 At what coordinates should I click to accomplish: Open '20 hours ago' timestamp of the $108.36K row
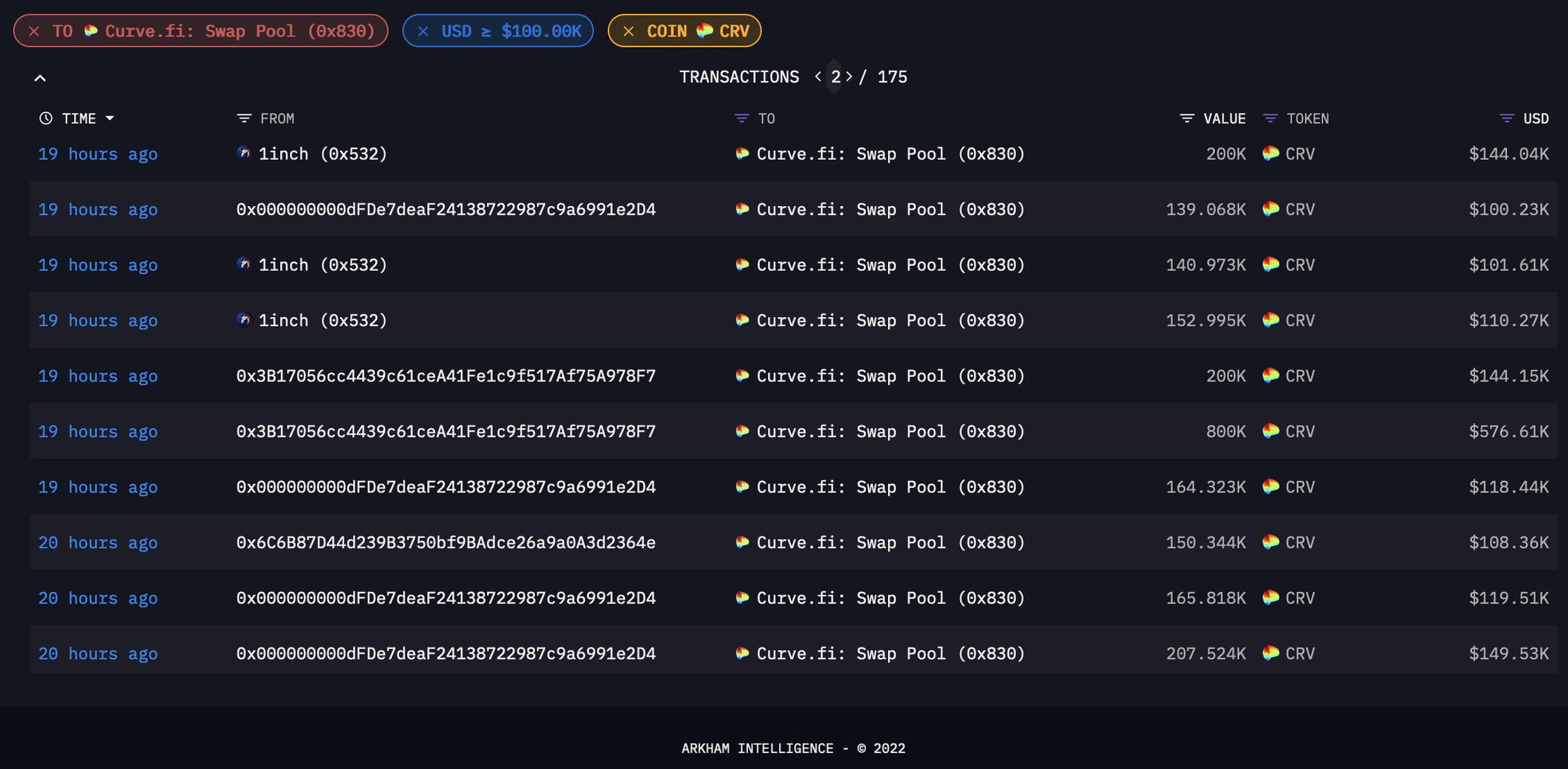coord(98,542)
